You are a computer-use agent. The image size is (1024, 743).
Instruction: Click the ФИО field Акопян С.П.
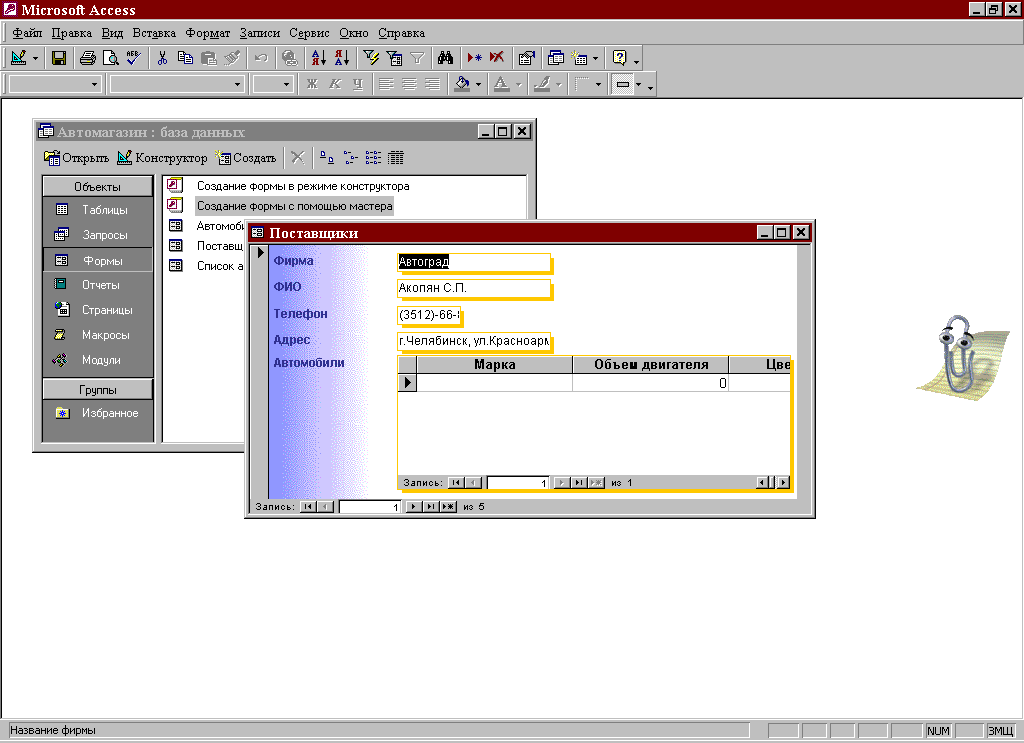(473, 288)
